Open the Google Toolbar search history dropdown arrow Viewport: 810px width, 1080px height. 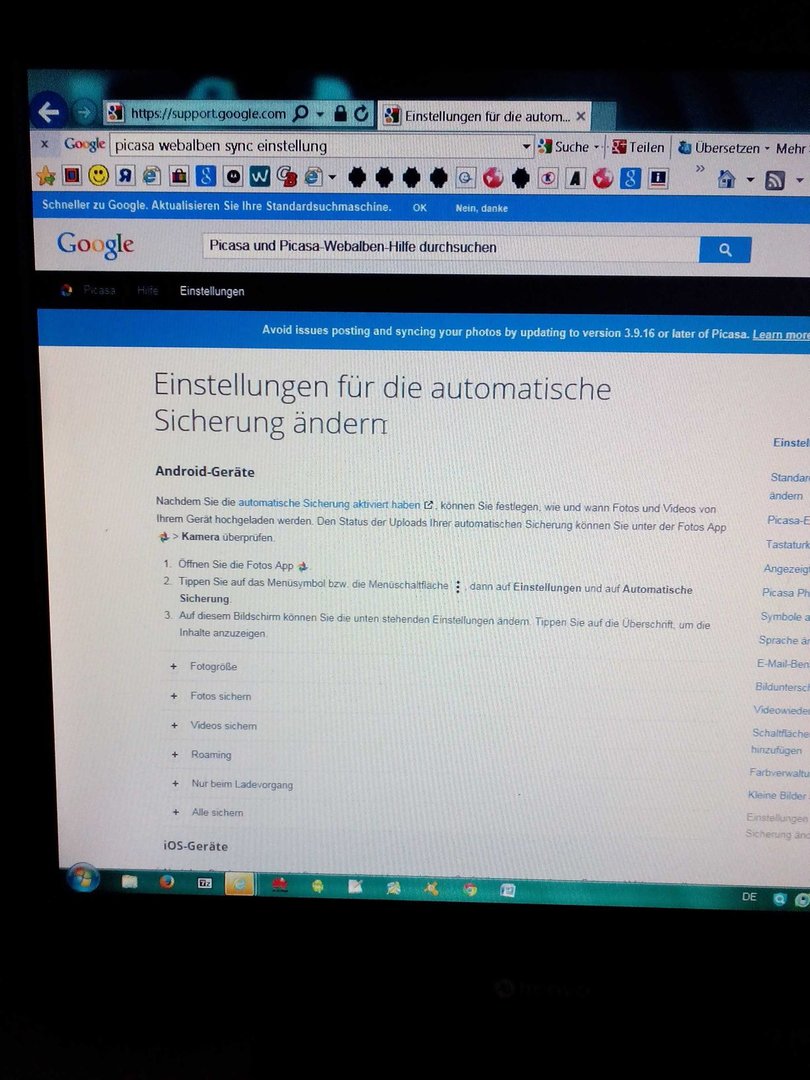[x=526, y=146]
